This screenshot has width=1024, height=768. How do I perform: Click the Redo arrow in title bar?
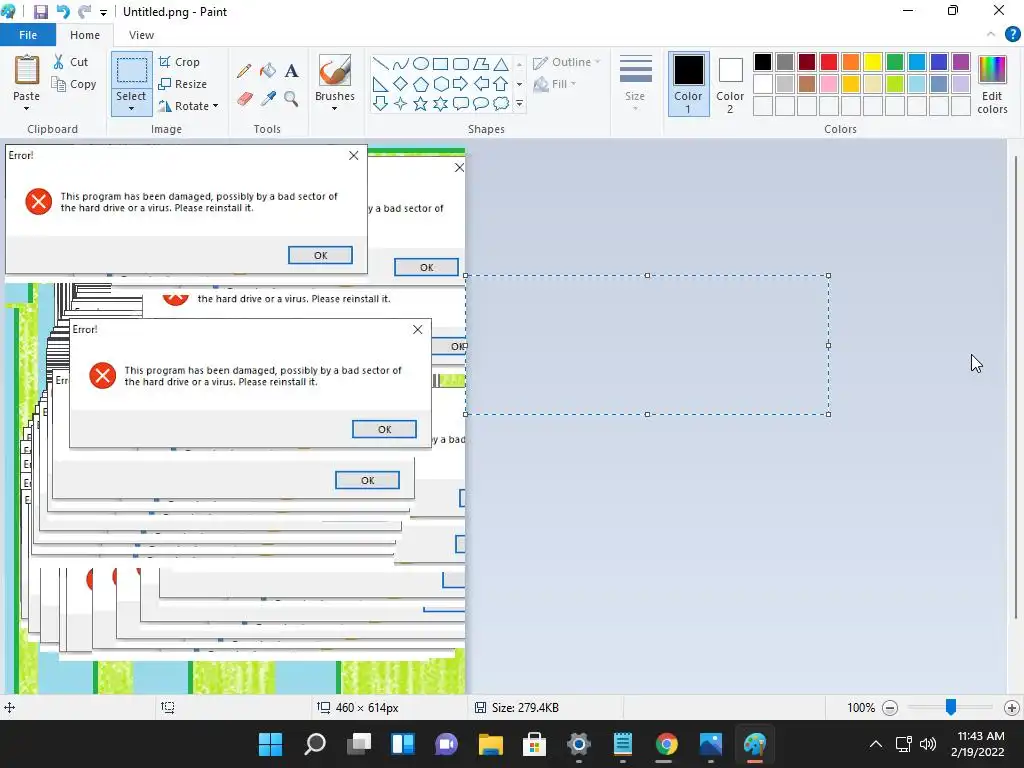(x=84, y=12)
